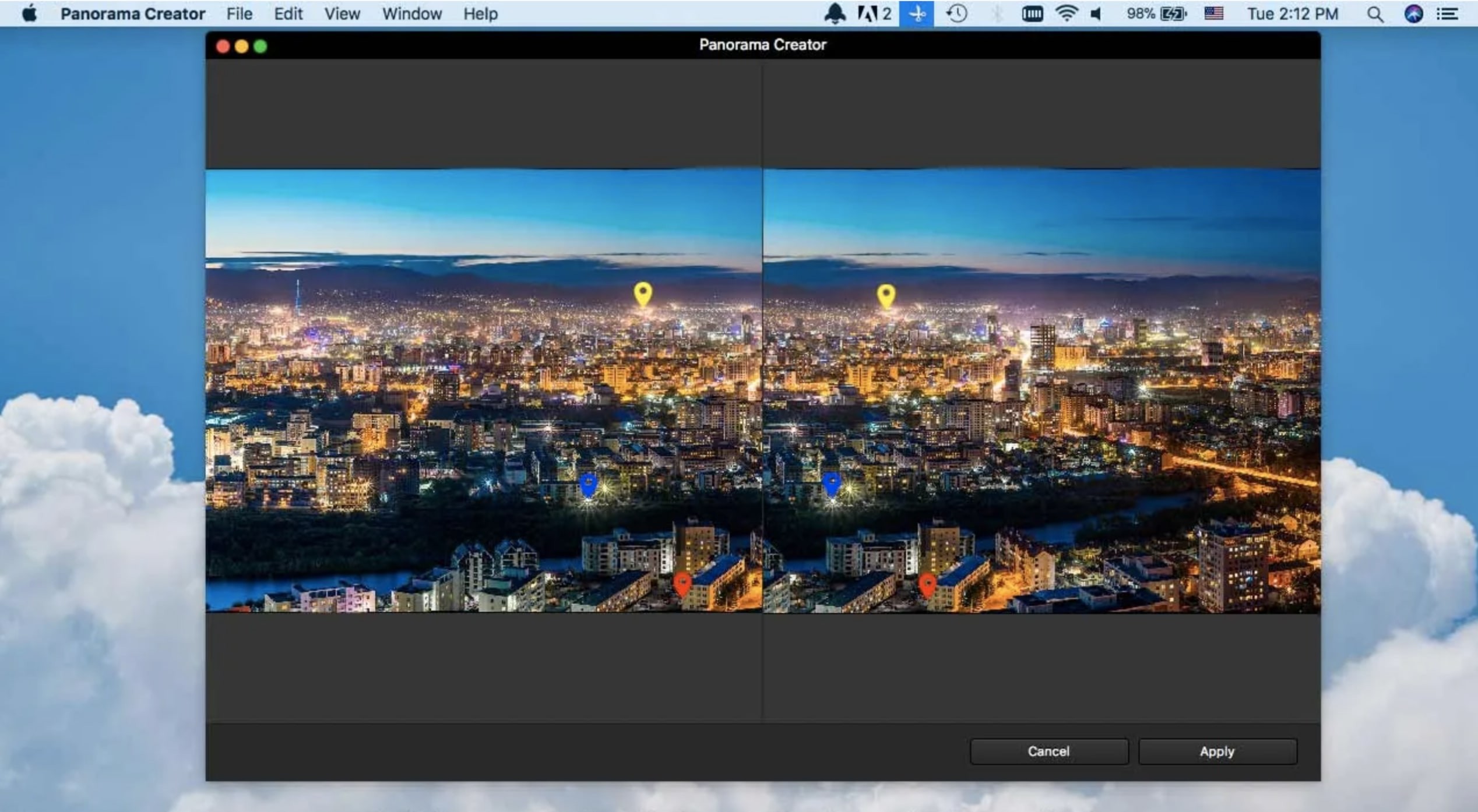Open the Notification Center list icon
Viewport: 1478px width, 812px height.
coord(1448,13)
